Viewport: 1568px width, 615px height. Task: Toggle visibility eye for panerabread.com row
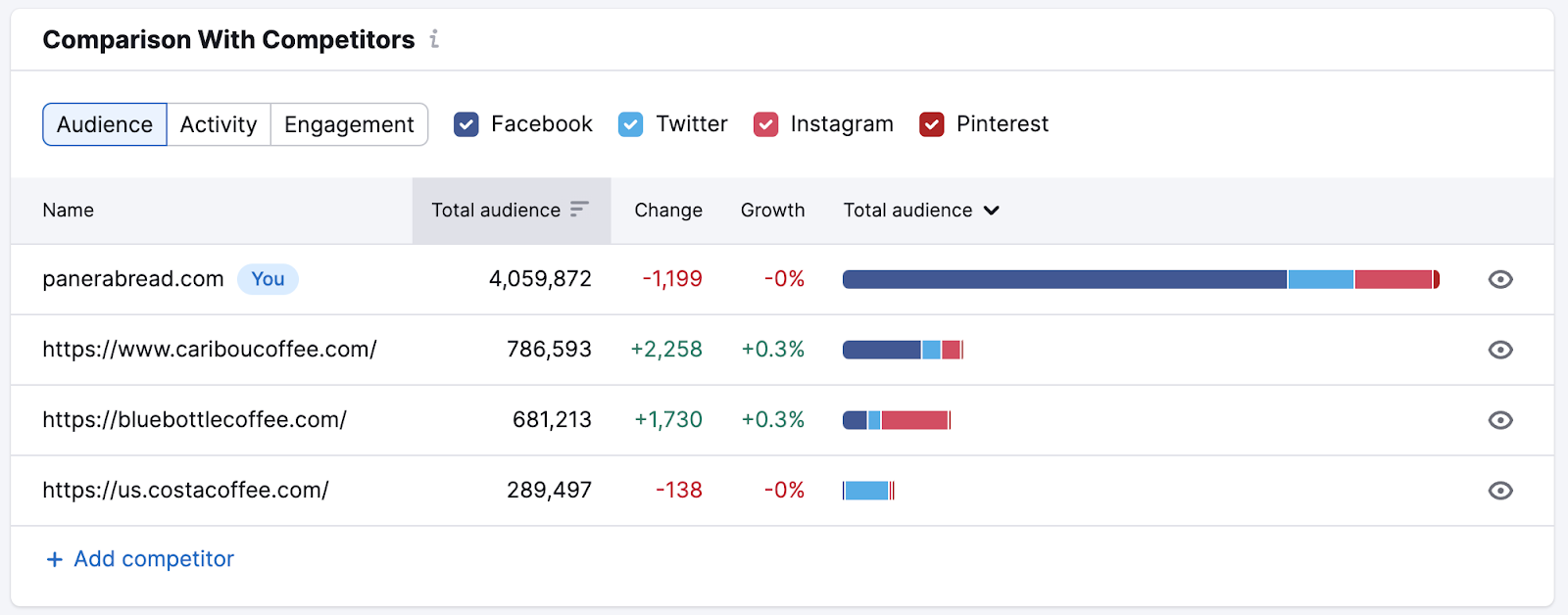(1499, 279)
